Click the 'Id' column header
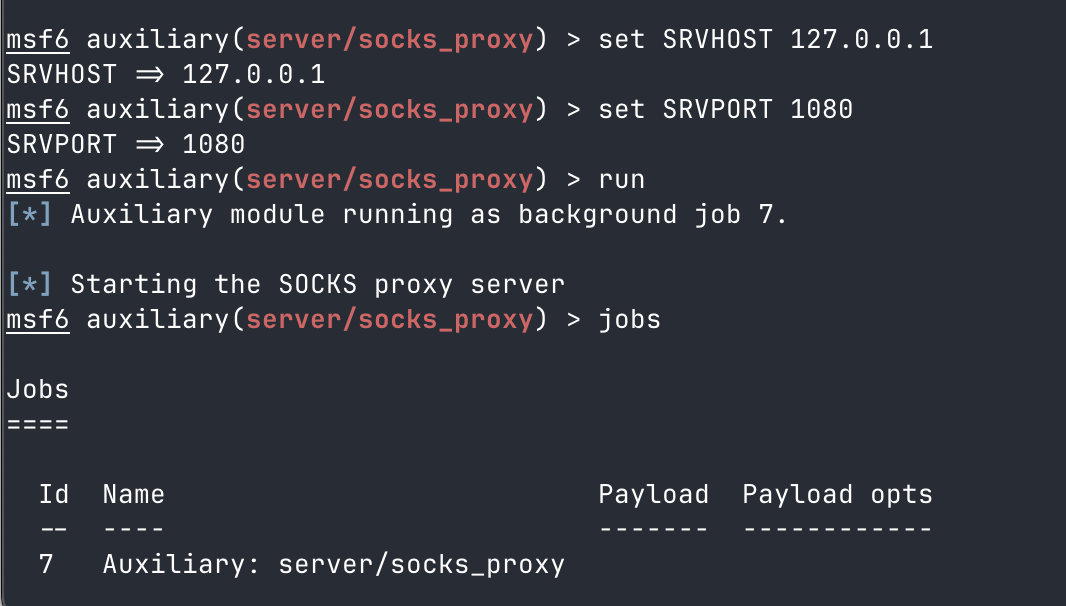Image resolution: width=1066 pixels, height=606 pixels. [54, 494]
